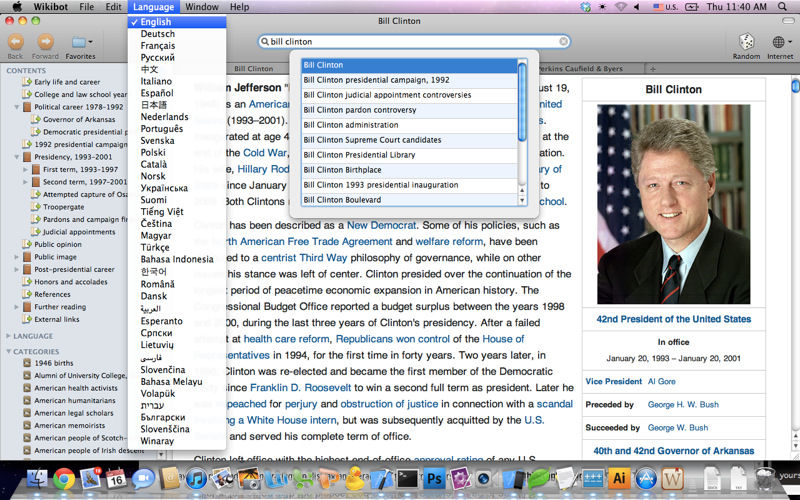Open the Favorites folder toolbar icon
Viewport: 800px width, 500px height.
click(x=79, y=42)
